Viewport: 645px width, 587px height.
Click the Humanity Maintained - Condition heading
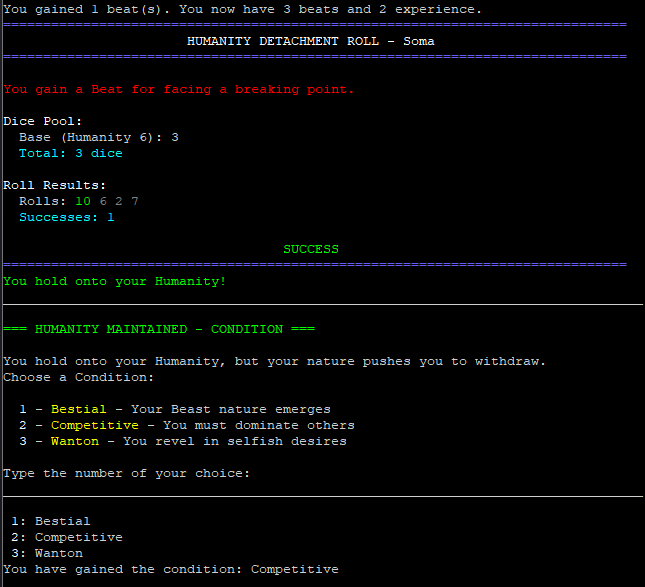click(x=159, y=329)
